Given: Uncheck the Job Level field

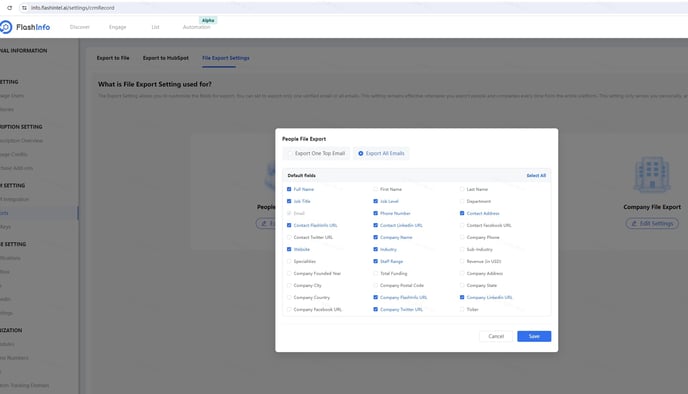Looking at the screenshot, I should (375, 201).
